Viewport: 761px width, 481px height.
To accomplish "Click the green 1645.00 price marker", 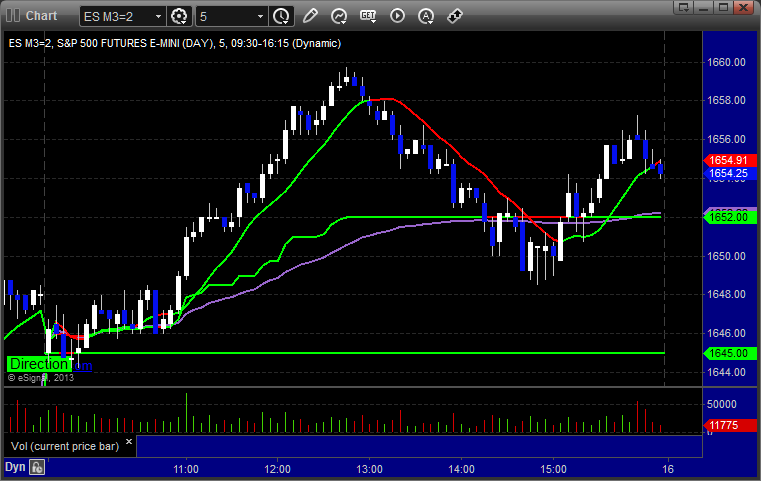I will [x=728, y=353].
